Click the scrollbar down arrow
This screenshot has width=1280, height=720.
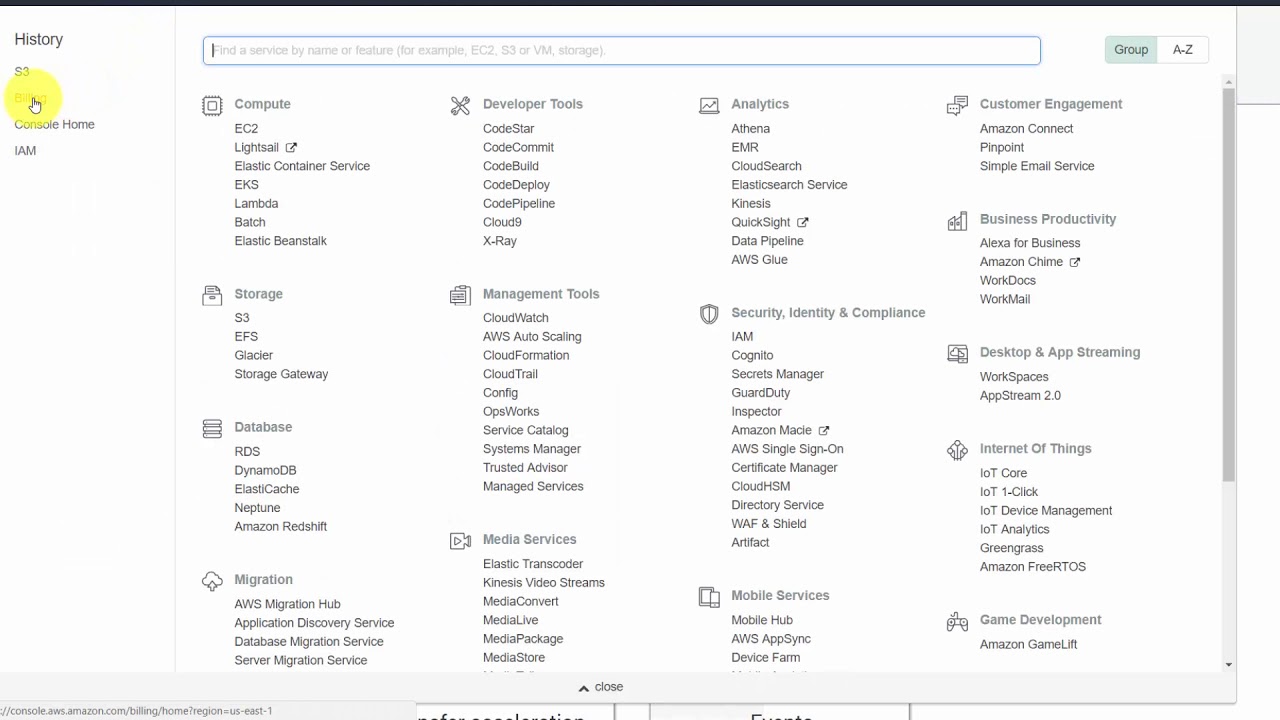tap(1229, 665)
